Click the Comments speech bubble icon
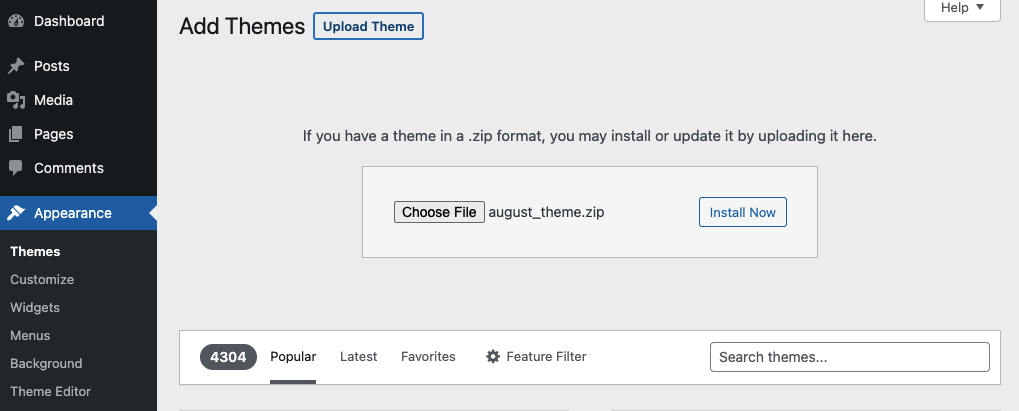The image size is (1019, 411). point(16,168)
